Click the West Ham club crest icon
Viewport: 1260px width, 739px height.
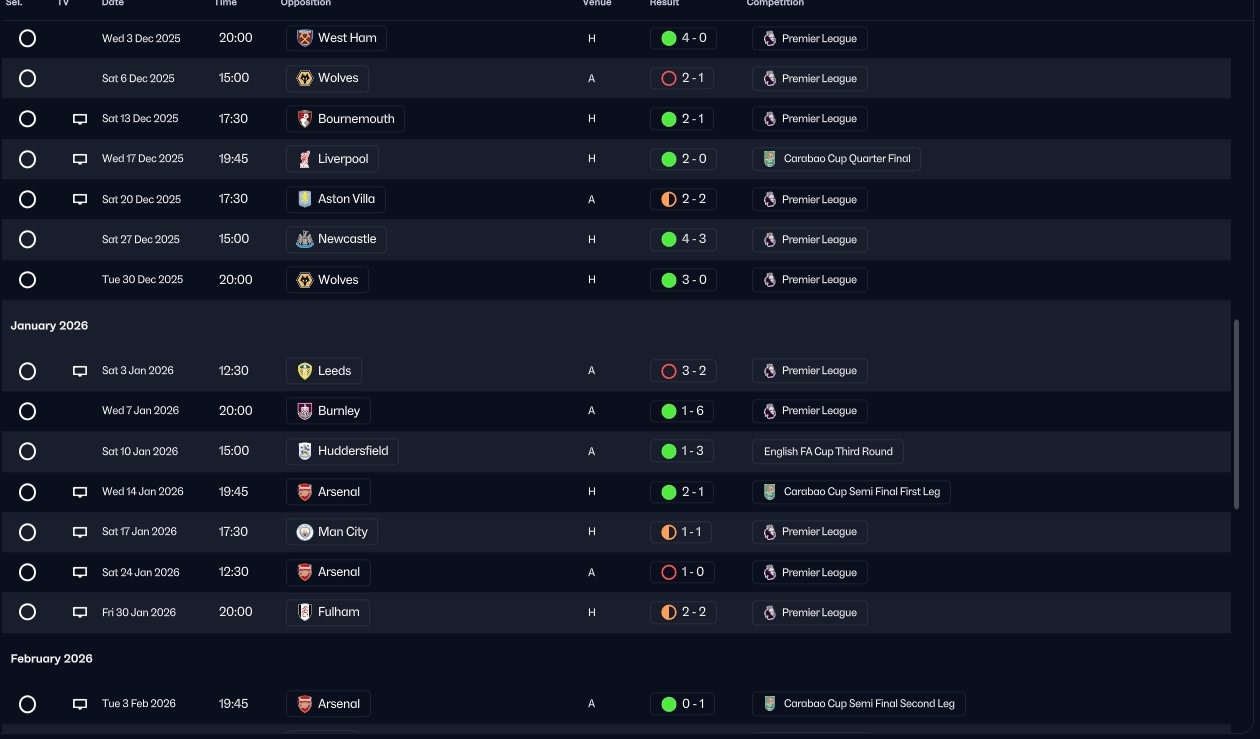click(305, 38)
